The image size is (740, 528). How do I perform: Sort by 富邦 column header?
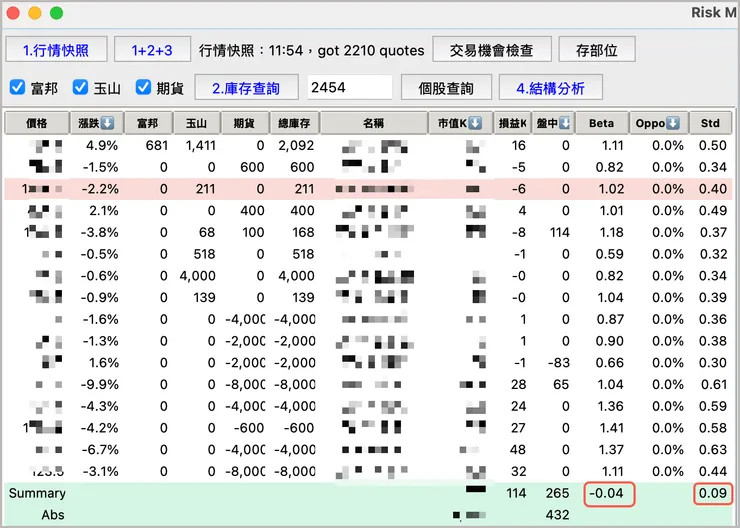pos(148,123)
